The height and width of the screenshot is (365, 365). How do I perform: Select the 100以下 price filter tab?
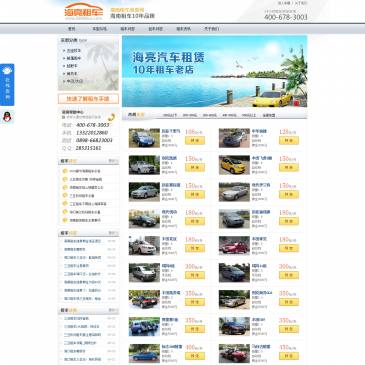pos(170,115)
